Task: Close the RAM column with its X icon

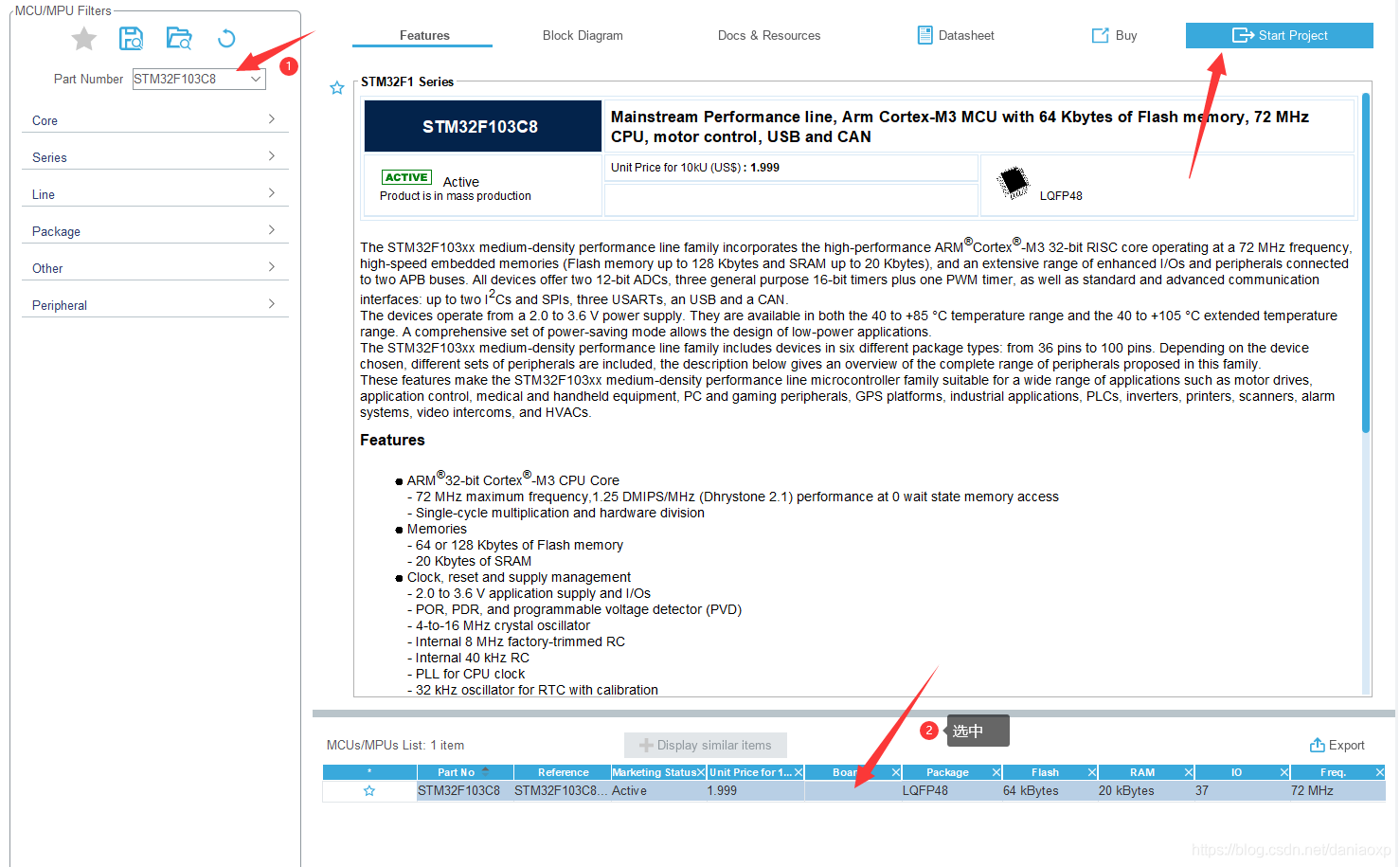Action: click(x=1188, y=773)
